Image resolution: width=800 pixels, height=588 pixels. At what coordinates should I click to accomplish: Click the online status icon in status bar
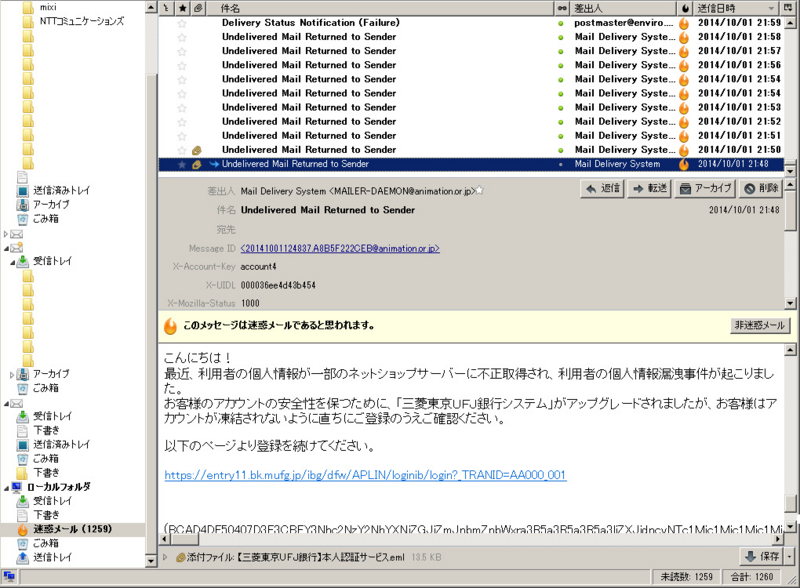tap(9, 577)
